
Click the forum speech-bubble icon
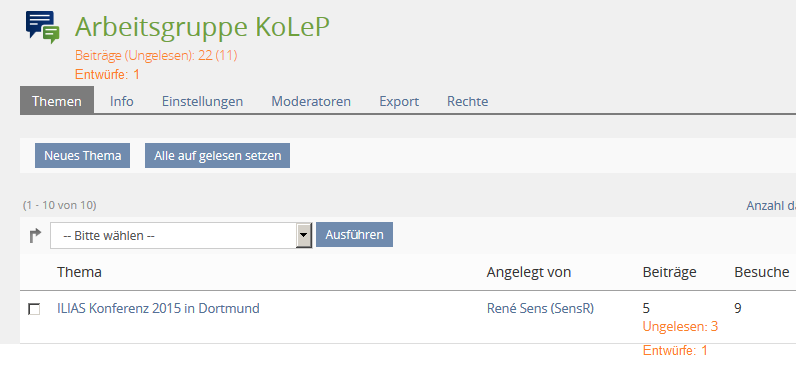click(x=43, y=27)
